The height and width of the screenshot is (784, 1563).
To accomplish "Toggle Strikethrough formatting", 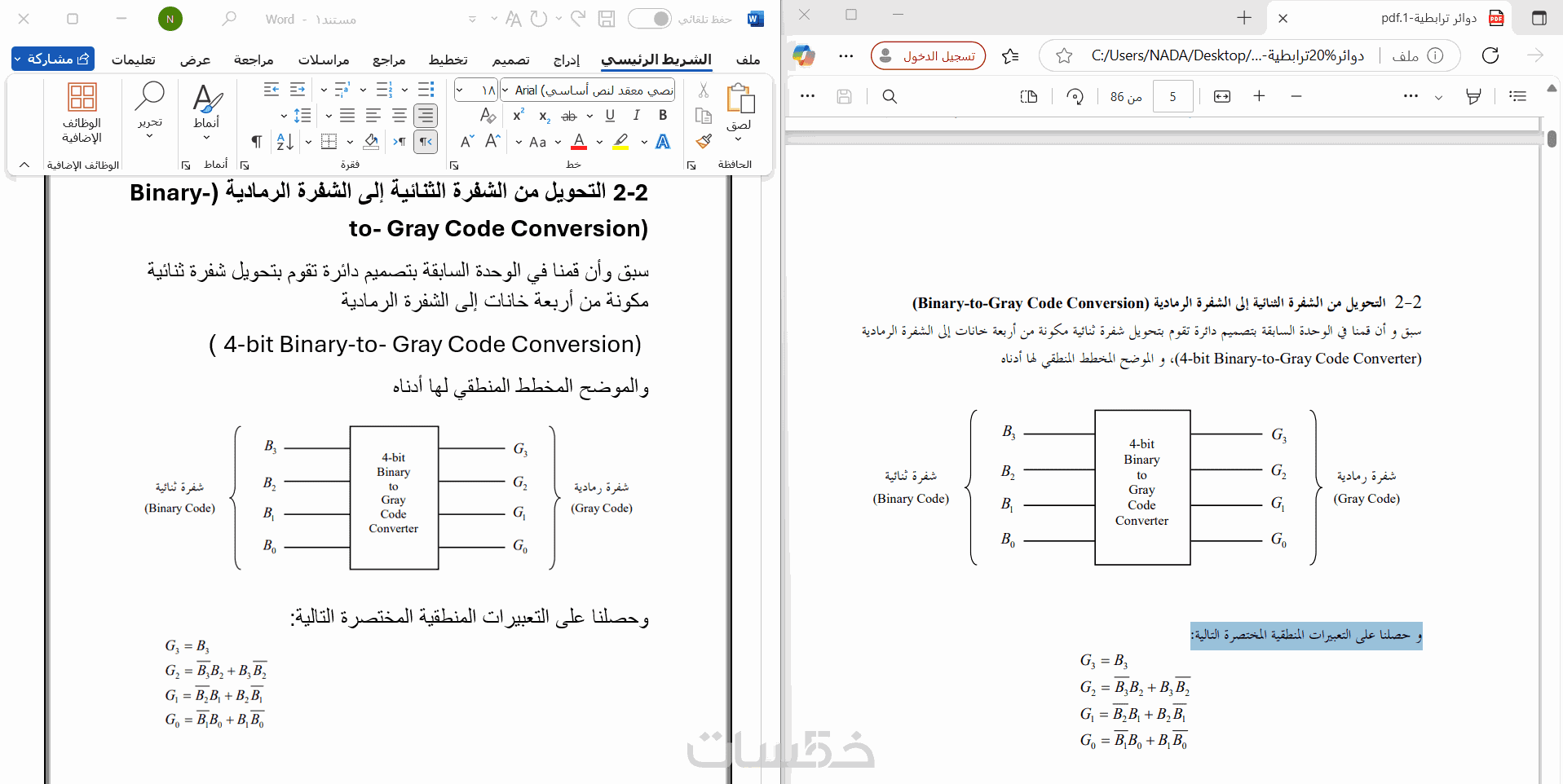I will [569, 117].
